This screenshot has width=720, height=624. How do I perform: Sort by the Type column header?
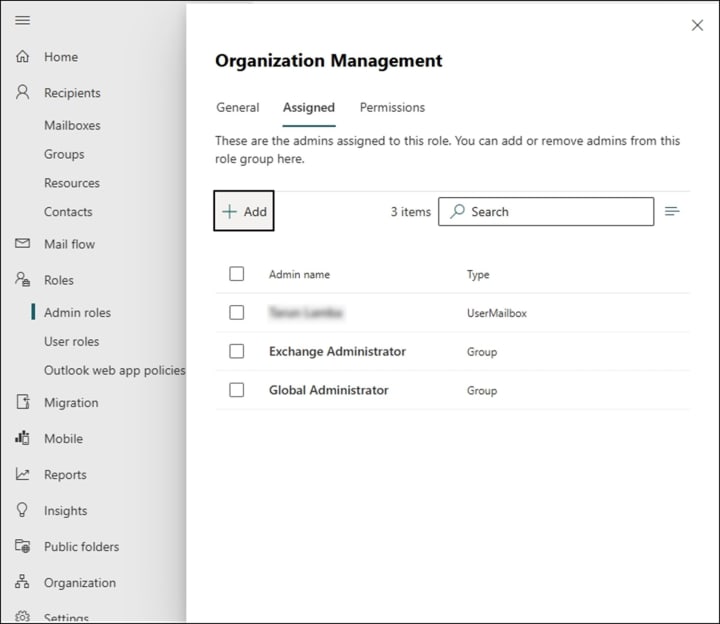(x=478, y=275)
